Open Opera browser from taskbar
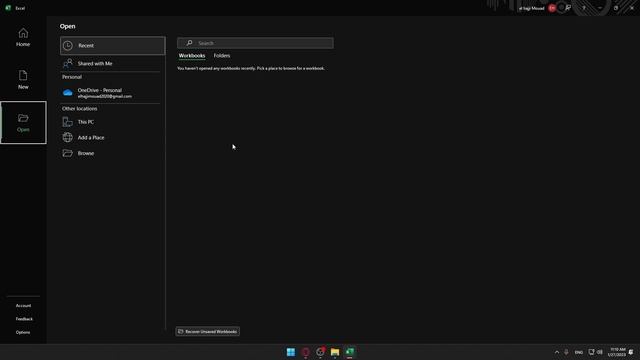This screenshot has width=640, height=360. click(305, 352)
